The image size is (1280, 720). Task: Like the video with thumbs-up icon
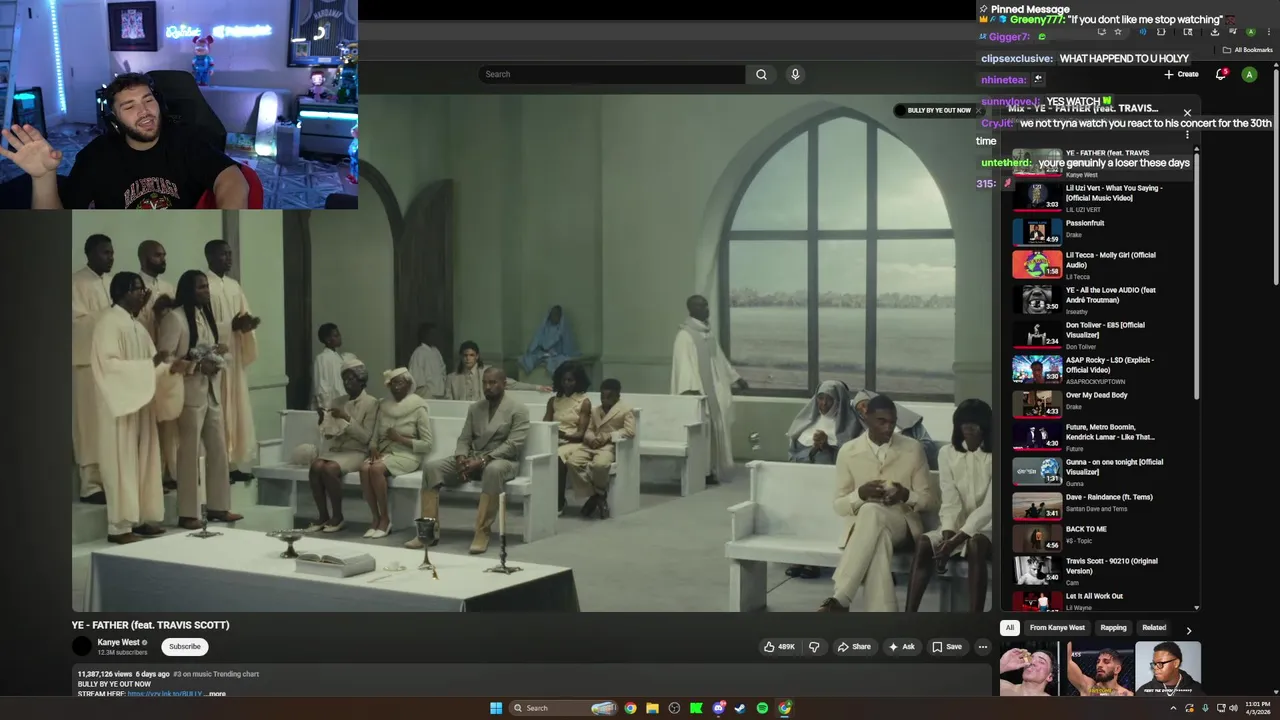(x=780, y=647)
